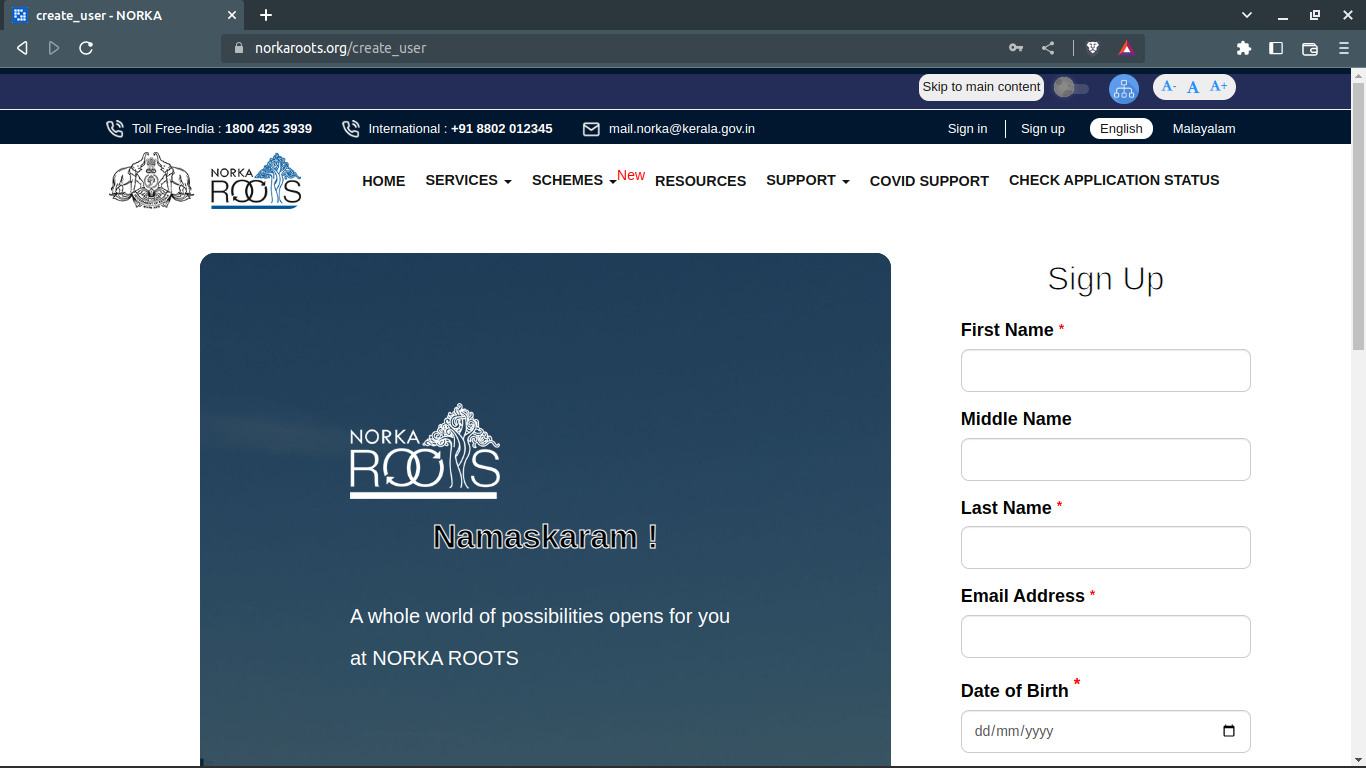Click the page vertical scrollbar thumb
This screenshot has width=1366, height=768.
[x=1358, y=215]
